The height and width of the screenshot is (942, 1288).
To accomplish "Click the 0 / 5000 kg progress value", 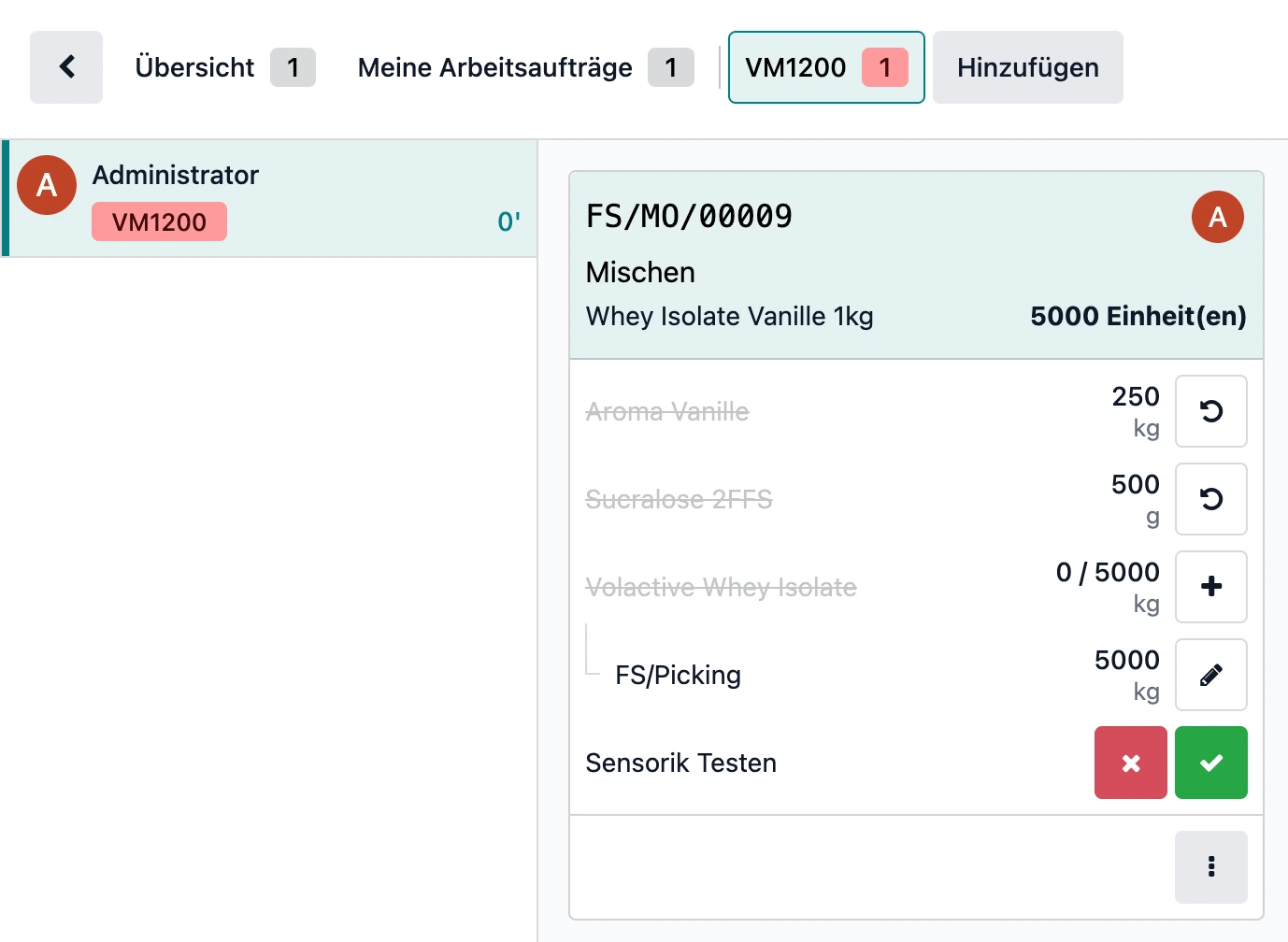I will [x=1107, y=572].
